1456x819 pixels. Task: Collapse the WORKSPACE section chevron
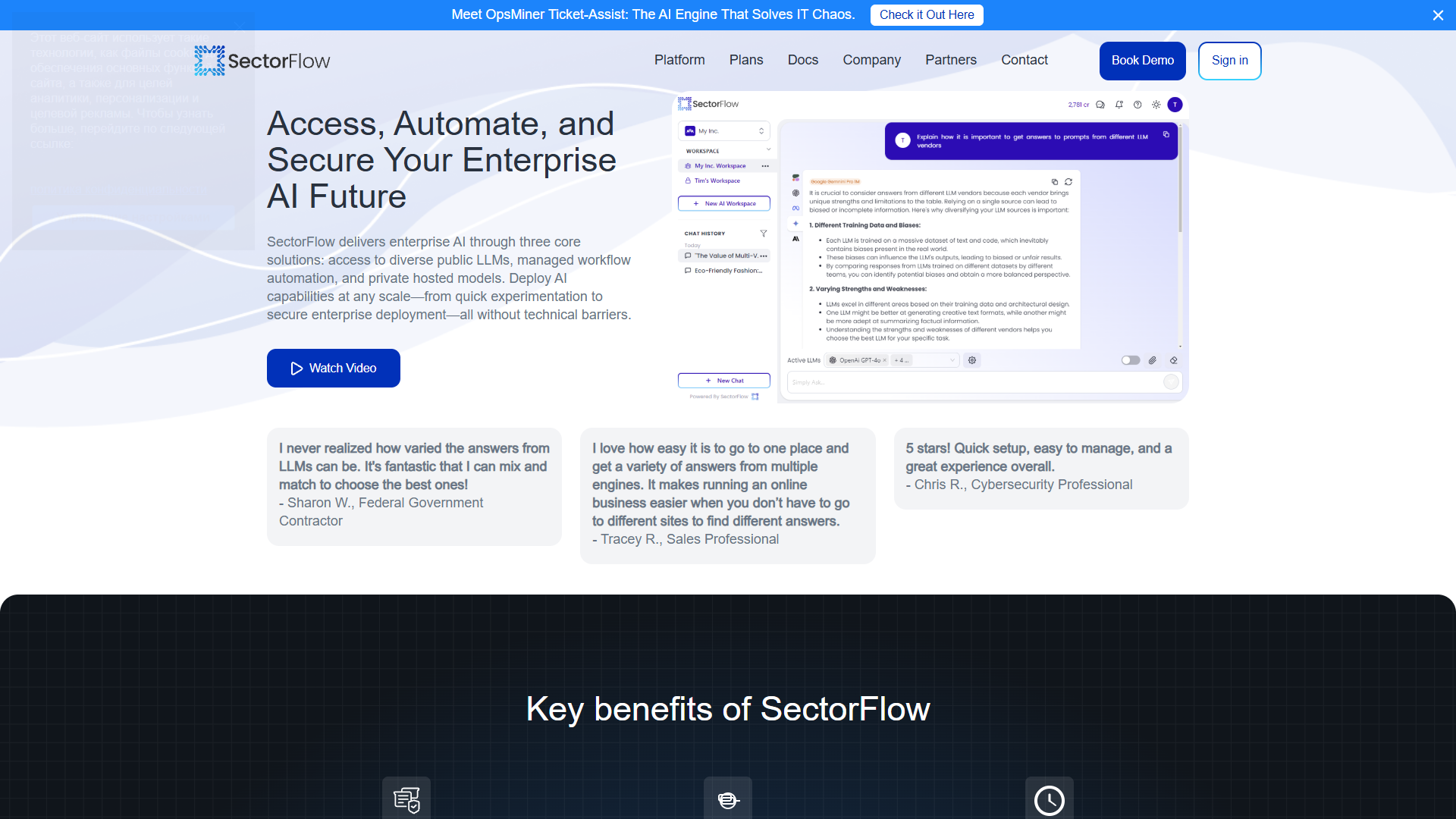pos(768,149)
